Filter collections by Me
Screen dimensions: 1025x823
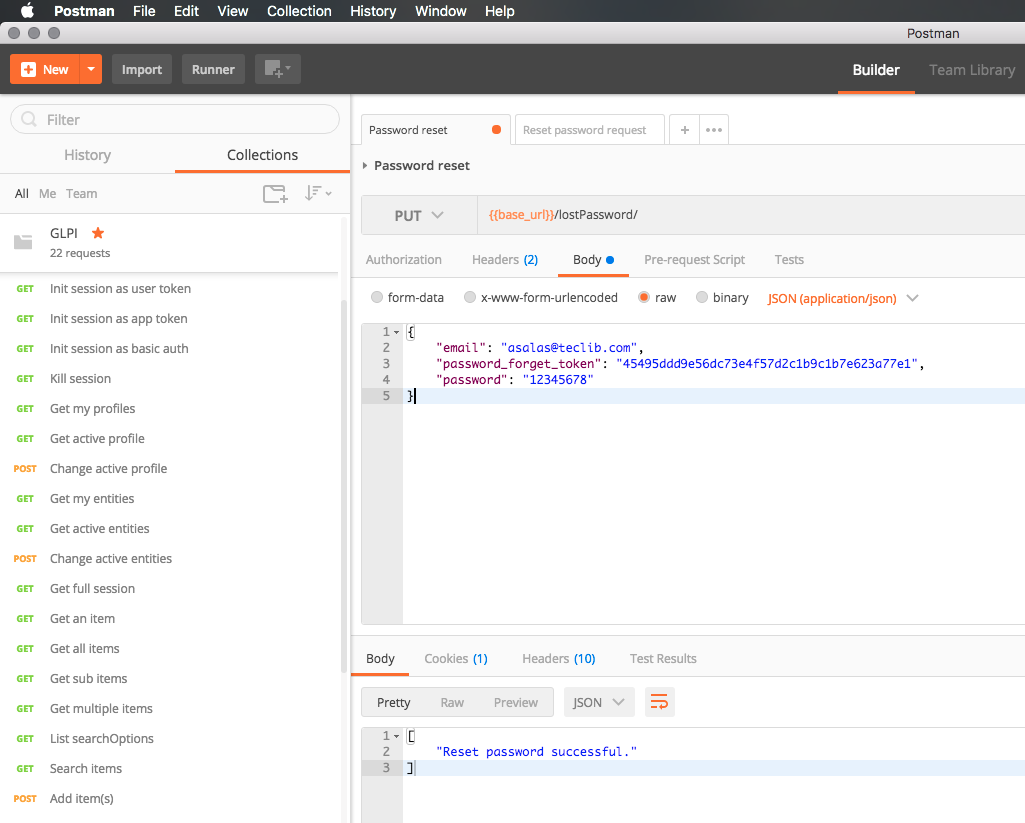[x=47, y=193]
